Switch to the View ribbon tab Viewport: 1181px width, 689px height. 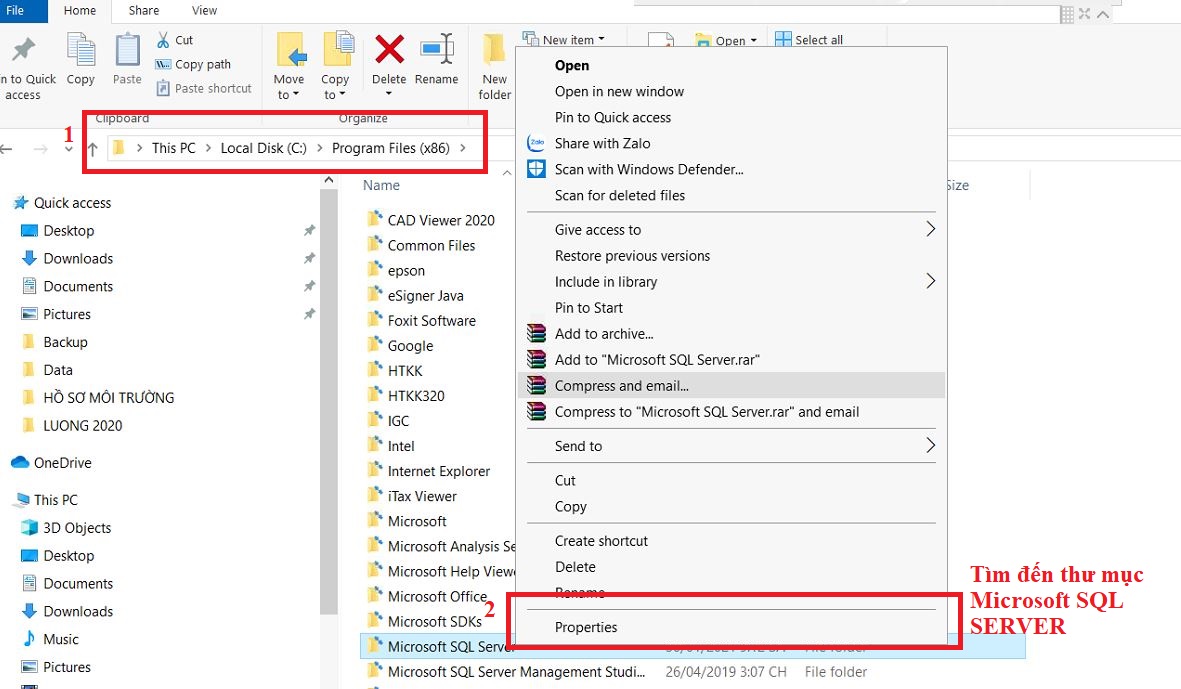pyautogui.click(x=204, y=11)
